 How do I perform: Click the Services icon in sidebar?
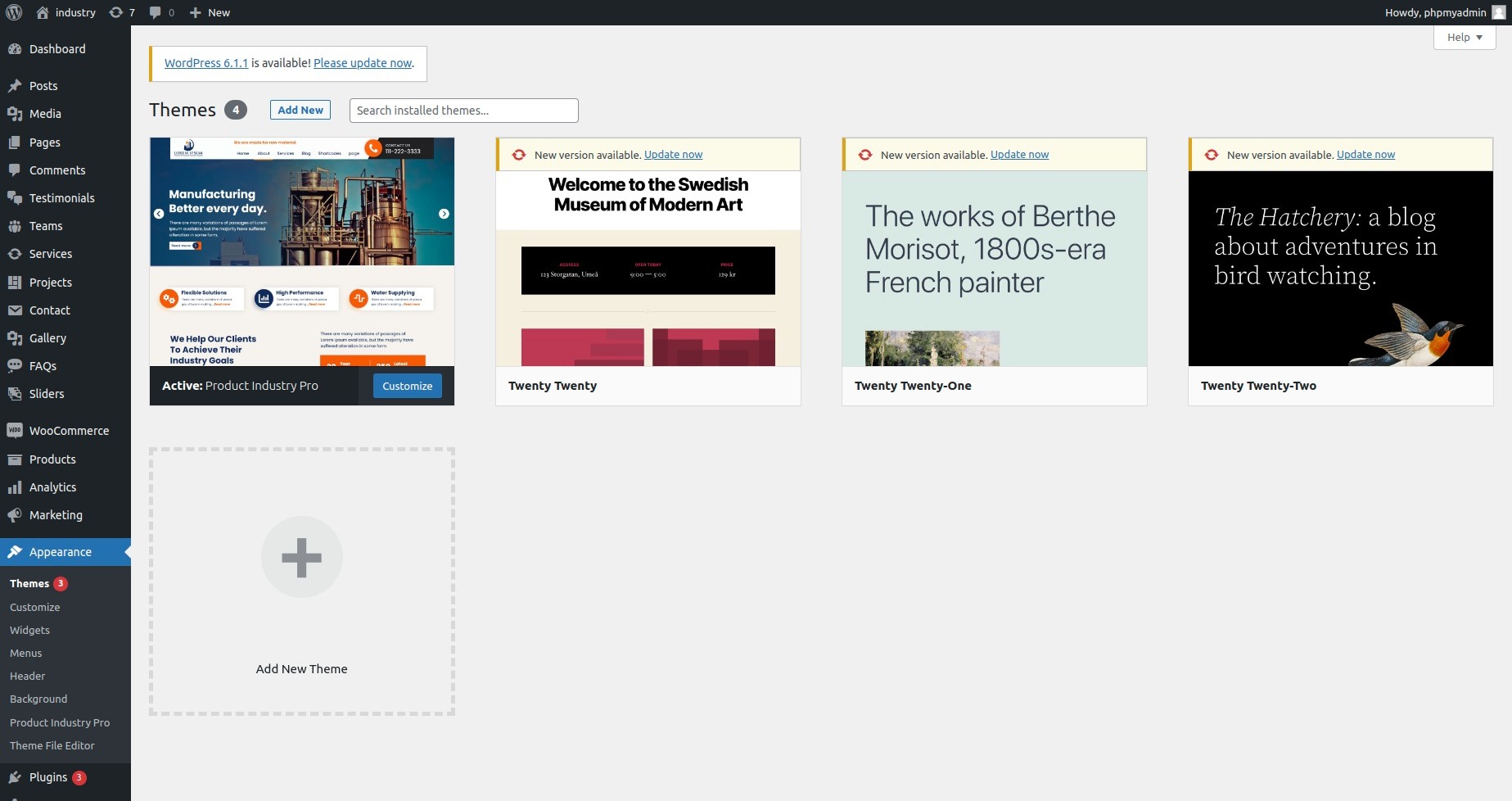pos(15,254)
